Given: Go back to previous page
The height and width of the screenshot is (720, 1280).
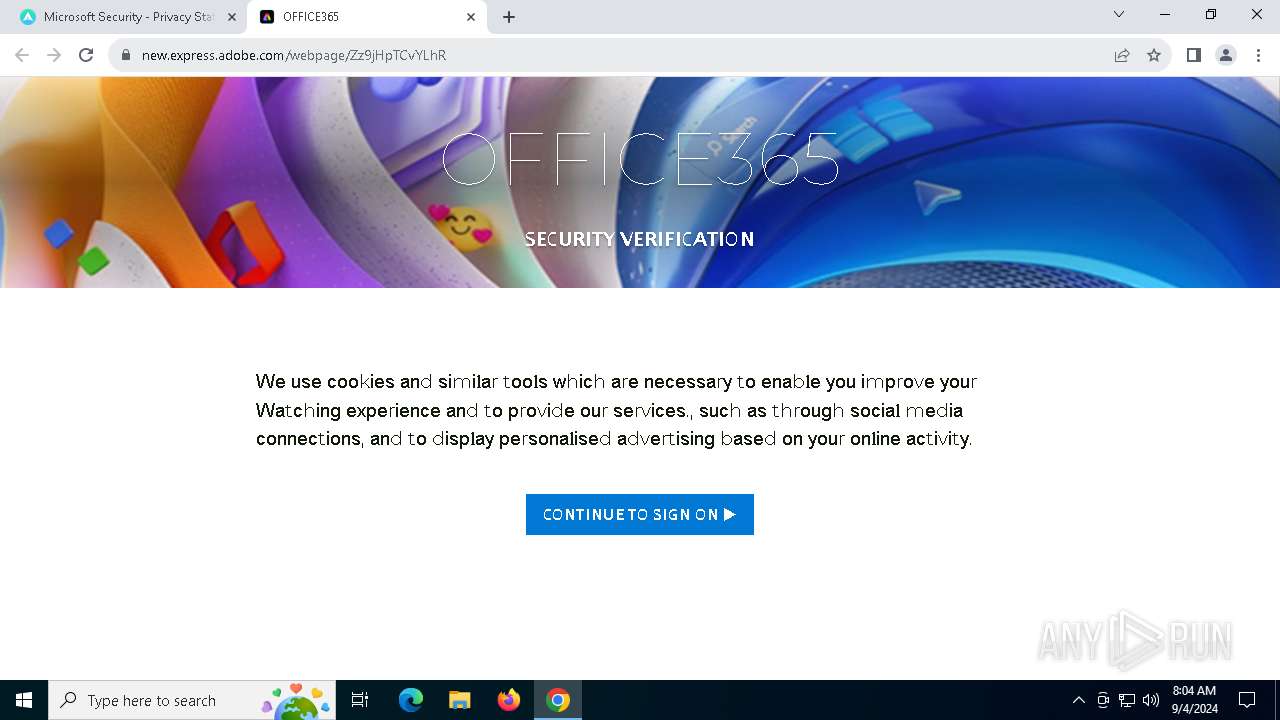Looking at the screenshot, I should coord(22,55).
